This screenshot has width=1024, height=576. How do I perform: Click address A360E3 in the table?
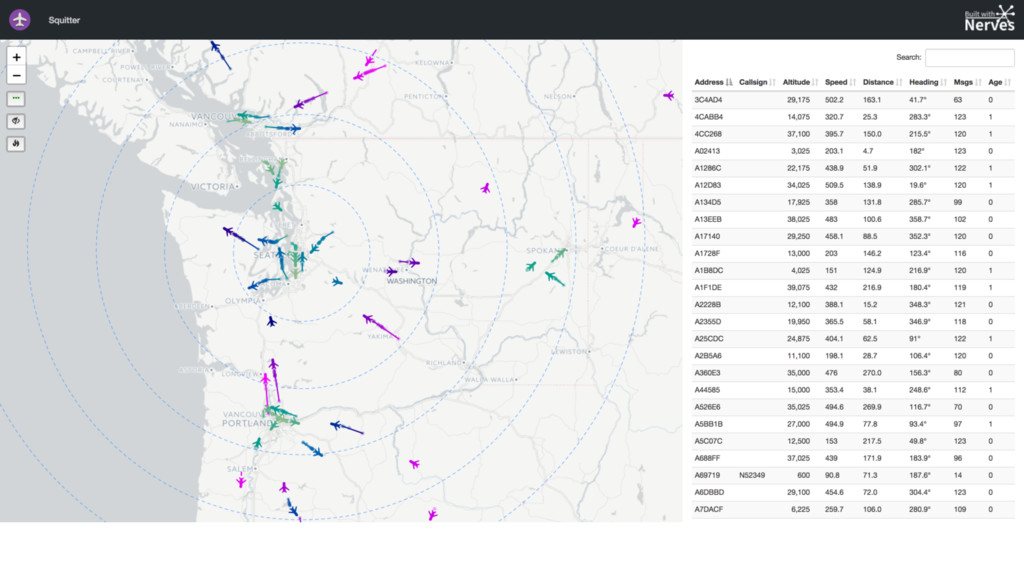pos(708,373)
